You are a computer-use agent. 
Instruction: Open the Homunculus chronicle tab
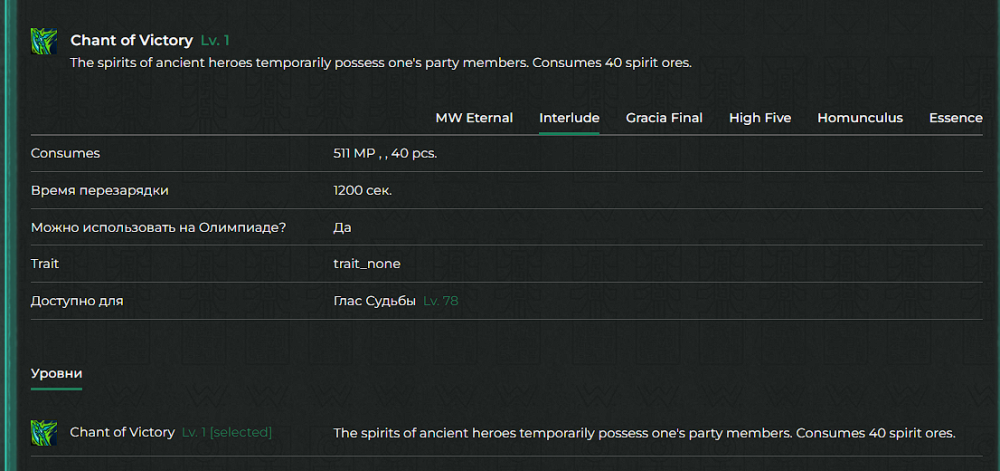coord(860,118)
